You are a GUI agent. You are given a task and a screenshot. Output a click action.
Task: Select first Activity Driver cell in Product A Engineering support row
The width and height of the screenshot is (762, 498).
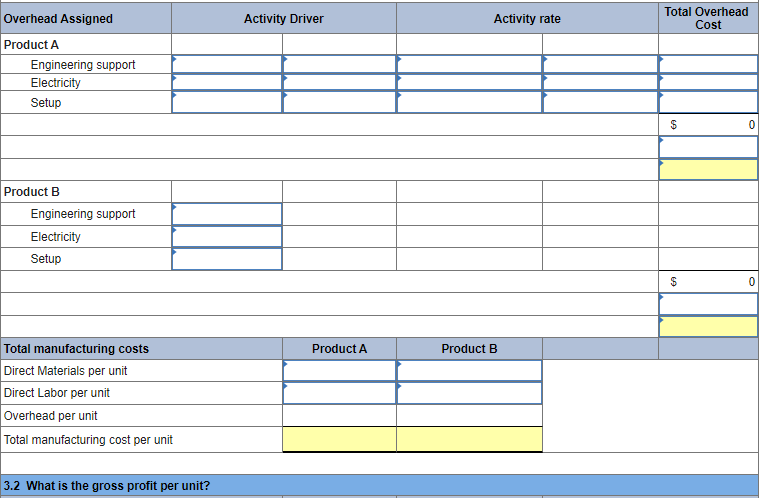[x=227, y=64]
